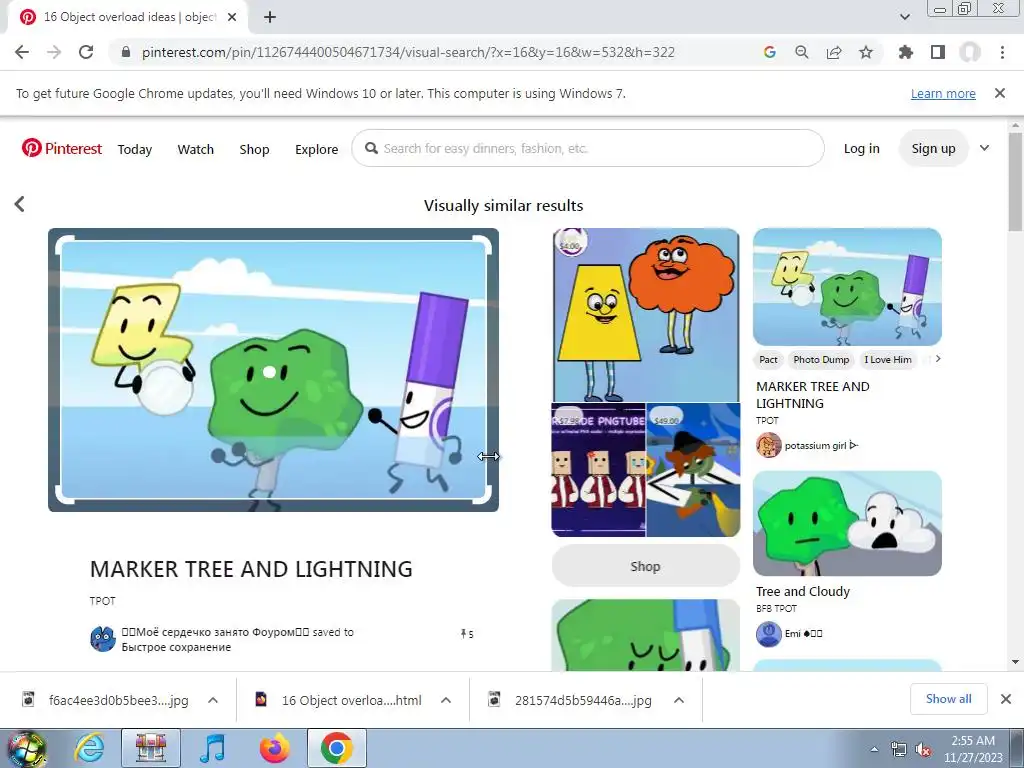Click the page vertical scrollbar thumb
Viewport: 1024px width, 768px height.
[x=1016, y=182]
